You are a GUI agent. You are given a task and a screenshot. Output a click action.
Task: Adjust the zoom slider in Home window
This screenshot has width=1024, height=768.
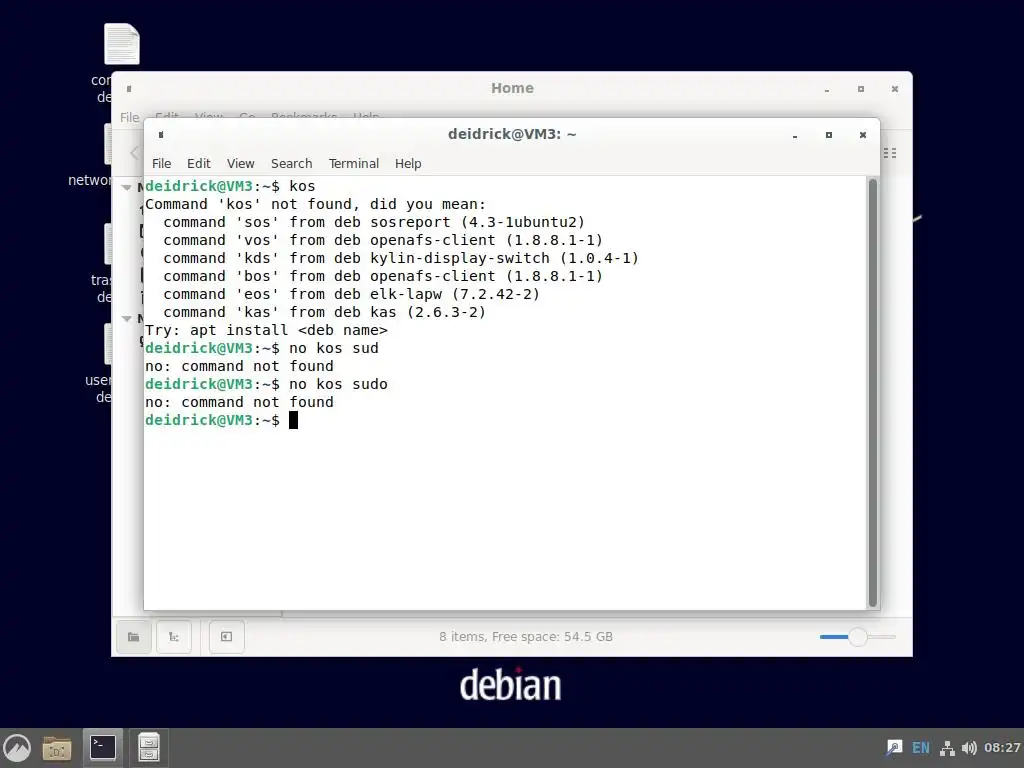tap(857, 637)
